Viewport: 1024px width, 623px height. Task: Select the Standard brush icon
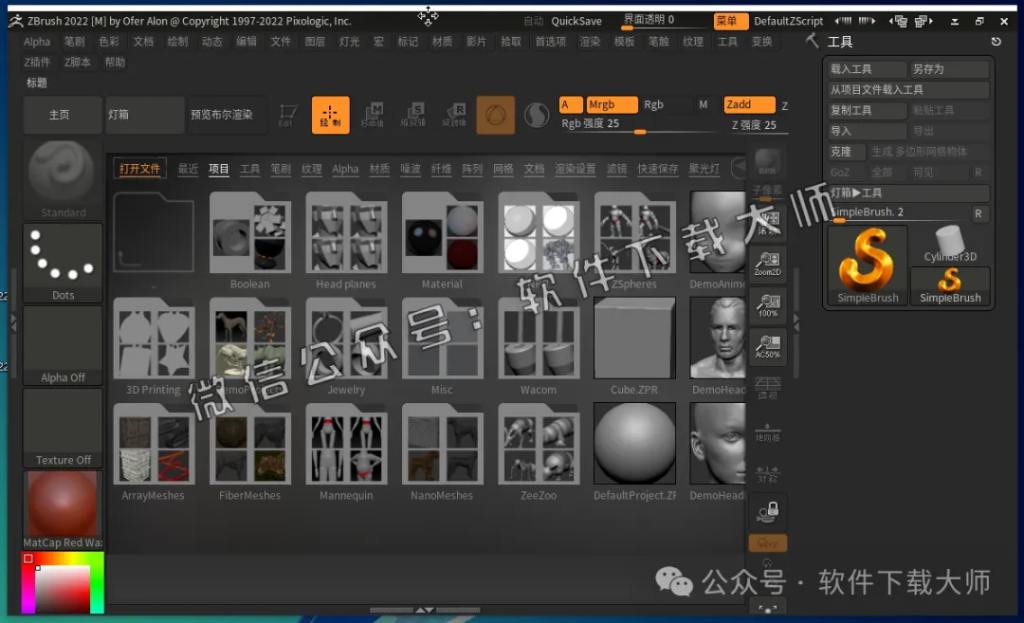pos(62,178)
